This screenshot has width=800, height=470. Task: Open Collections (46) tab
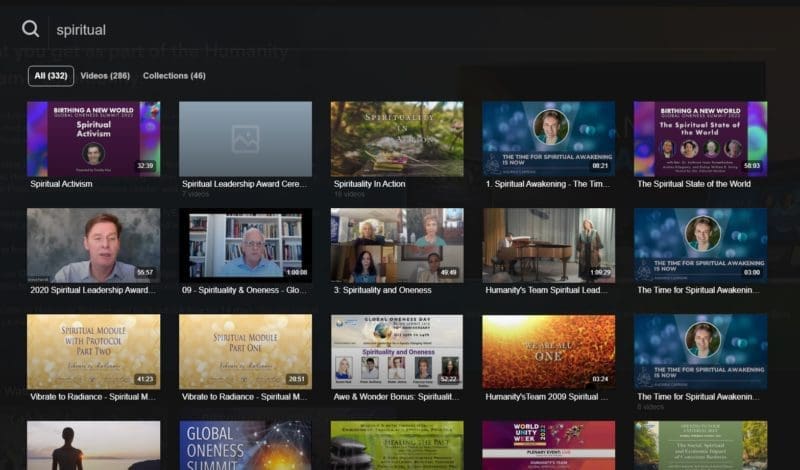pos(174,76)
